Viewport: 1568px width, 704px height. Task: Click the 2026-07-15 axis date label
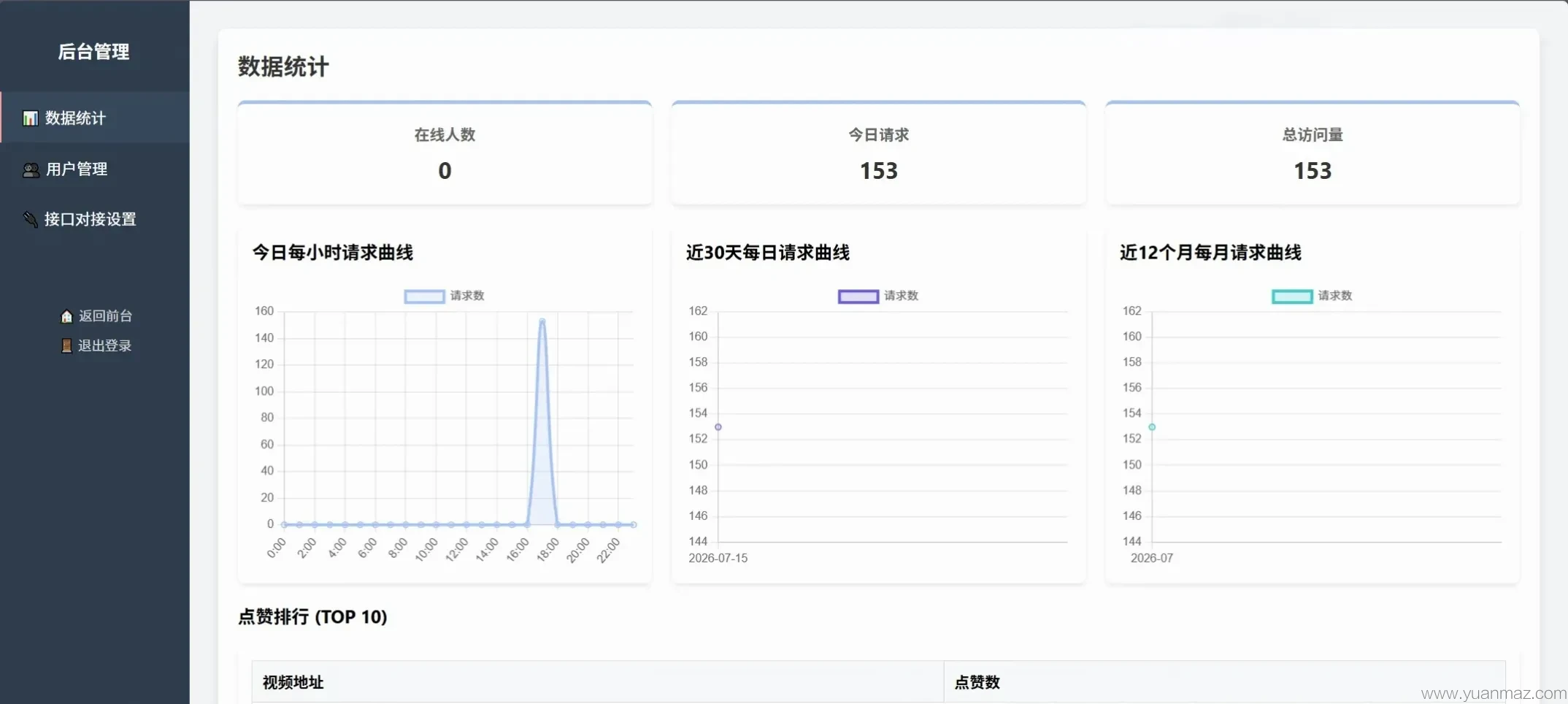[718, 558]
